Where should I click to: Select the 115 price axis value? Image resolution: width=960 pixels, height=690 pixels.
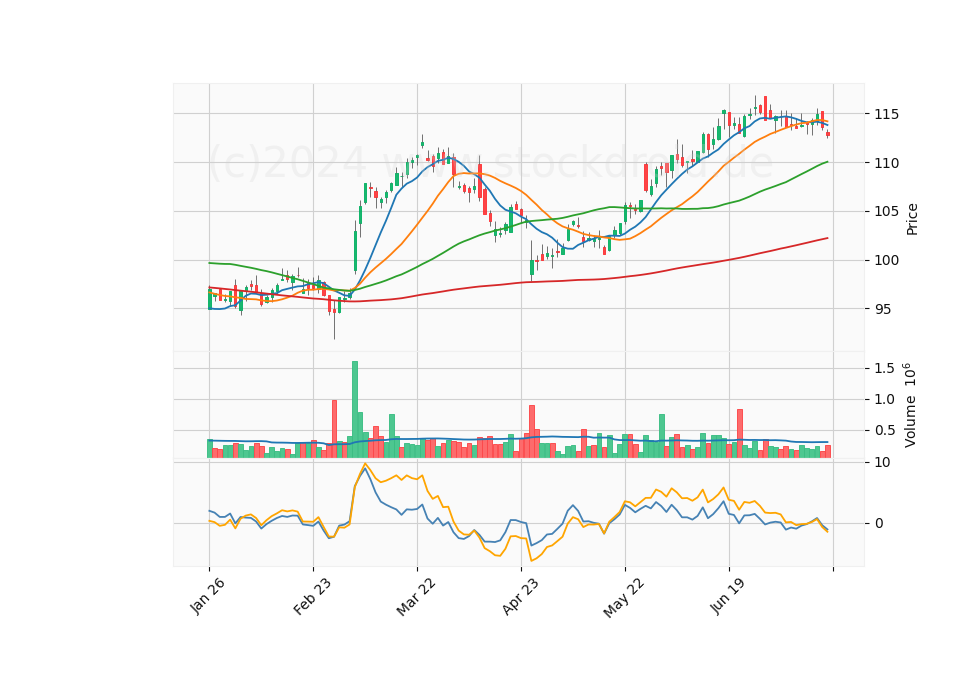click(887, 114)
